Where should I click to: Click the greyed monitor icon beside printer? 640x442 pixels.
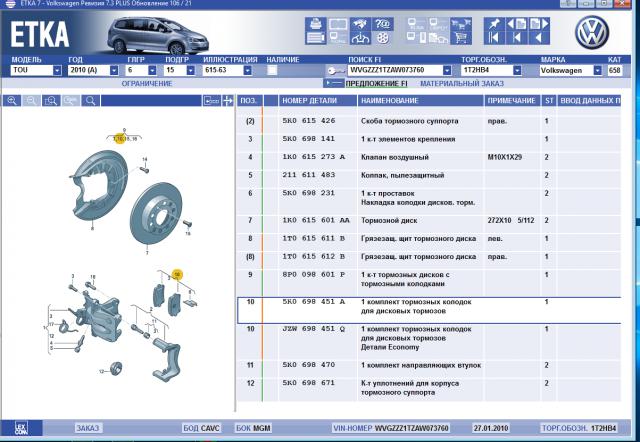tap(338, 24)
